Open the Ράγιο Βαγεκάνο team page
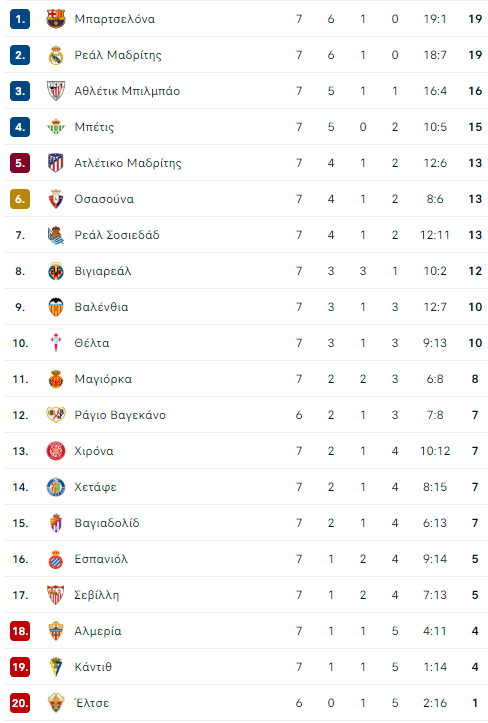This screenshot has height=723, width=488. point(120,415)
